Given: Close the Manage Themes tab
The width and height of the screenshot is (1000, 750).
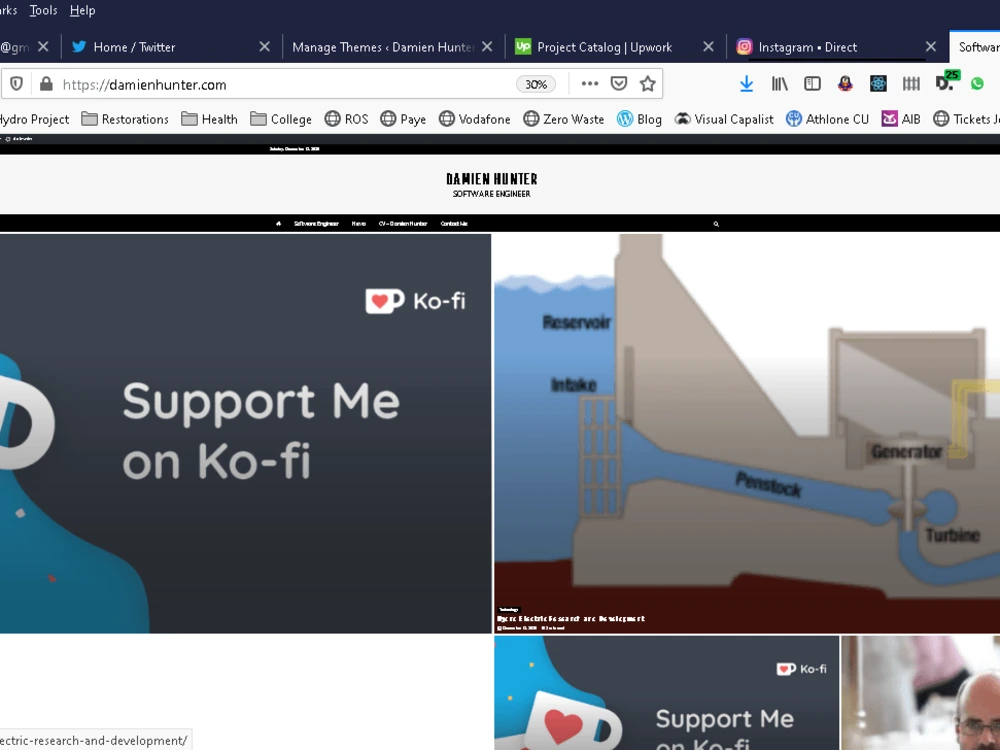Looking at the screenshot, I should pos(487,47).
